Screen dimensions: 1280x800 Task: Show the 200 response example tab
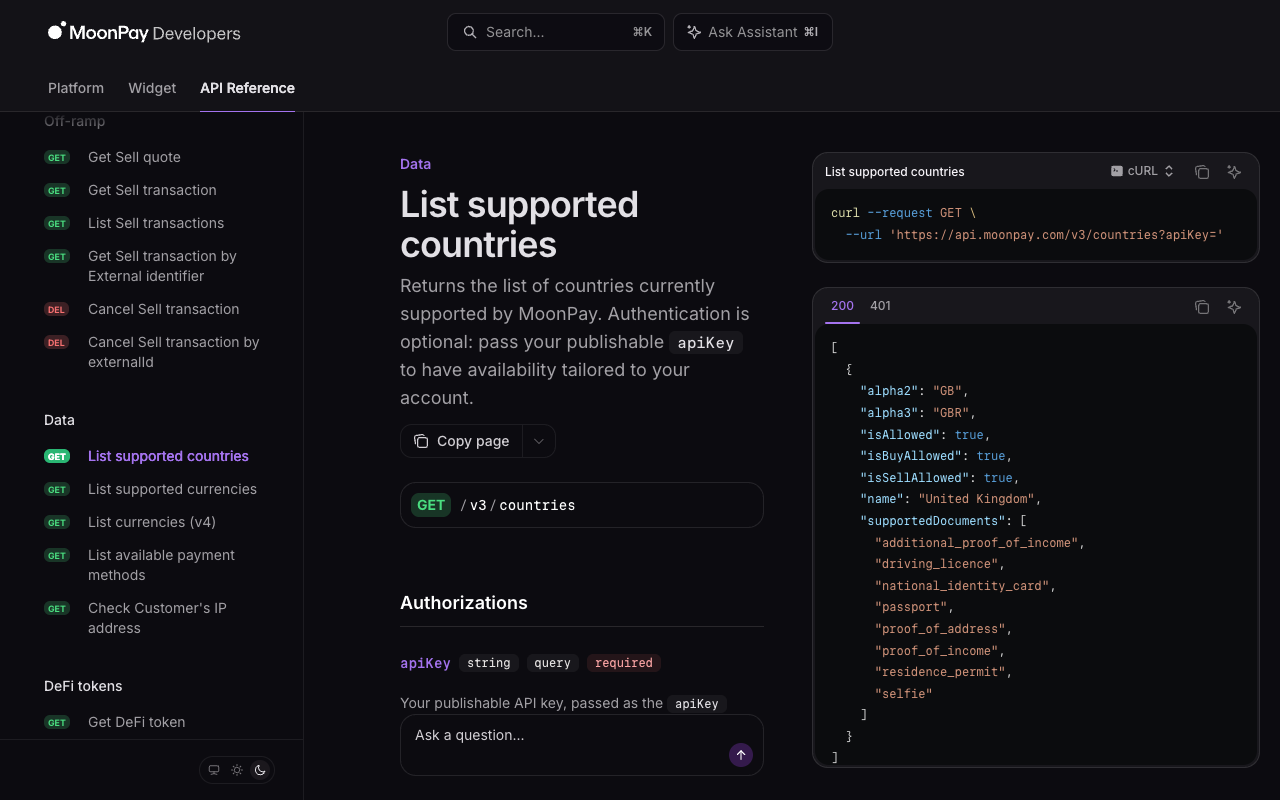[843, 306]
